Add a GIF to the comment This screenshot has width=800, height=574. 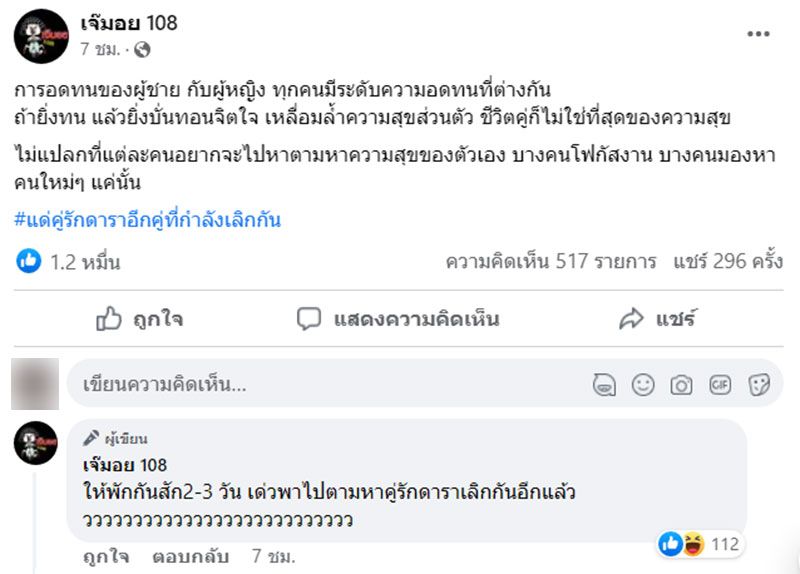point(720,385)
